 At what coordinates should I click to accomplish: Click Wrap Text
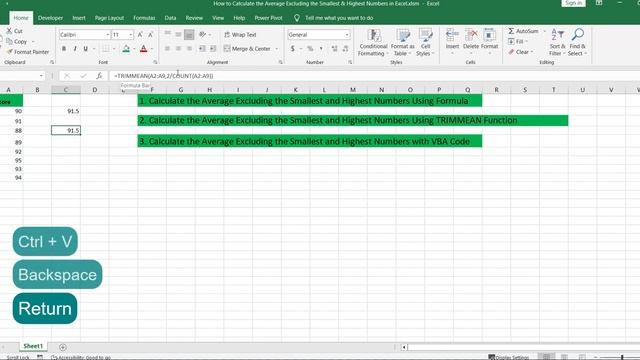click(x=240, y=35)
